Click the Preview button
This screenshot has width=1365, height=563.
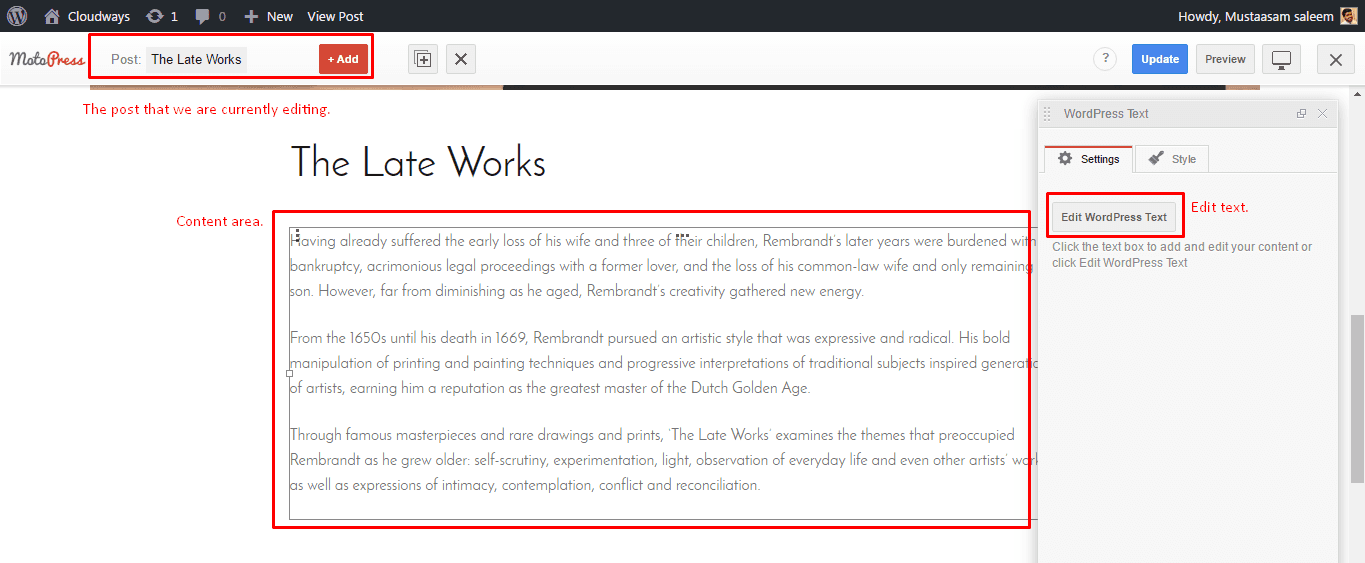pyautogui.click(x=1225, y=59)
